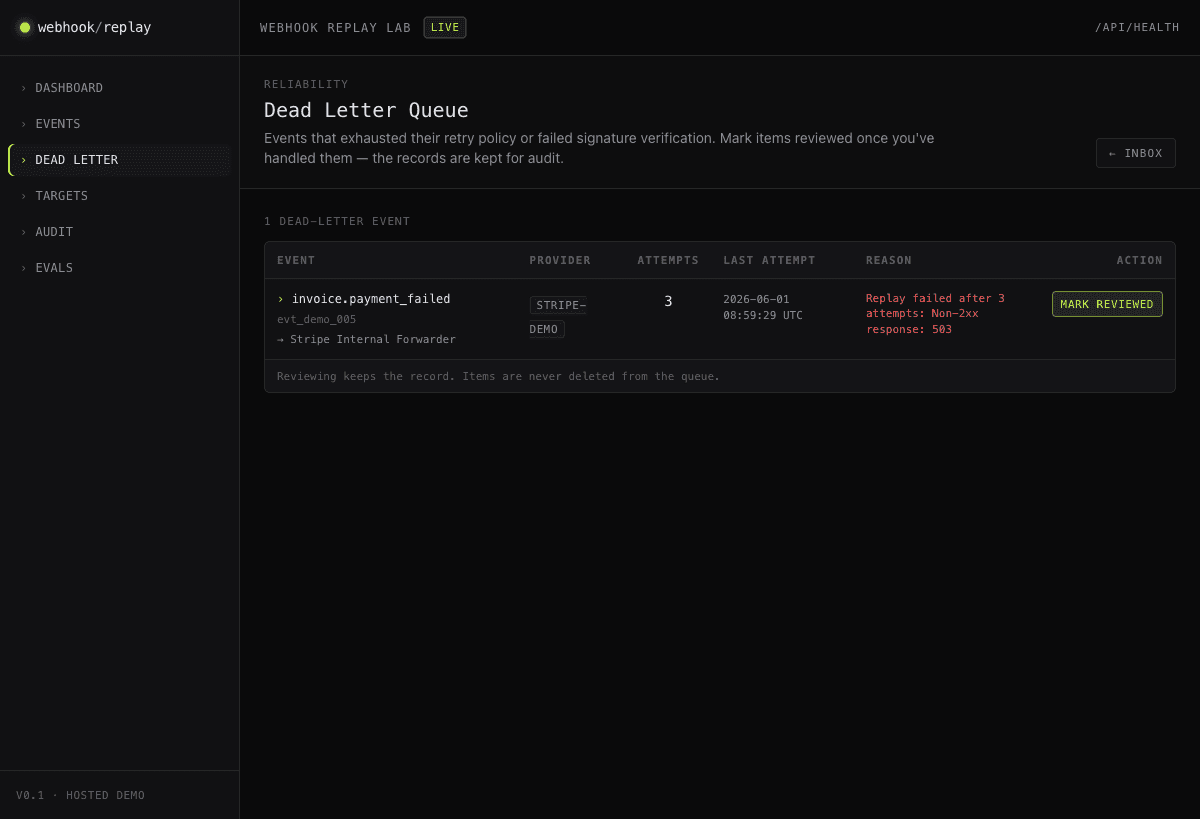This screenshot has width=1200, height=819.
Task: Navigate to Audit in the sidebar
Action: pos(119,232)
